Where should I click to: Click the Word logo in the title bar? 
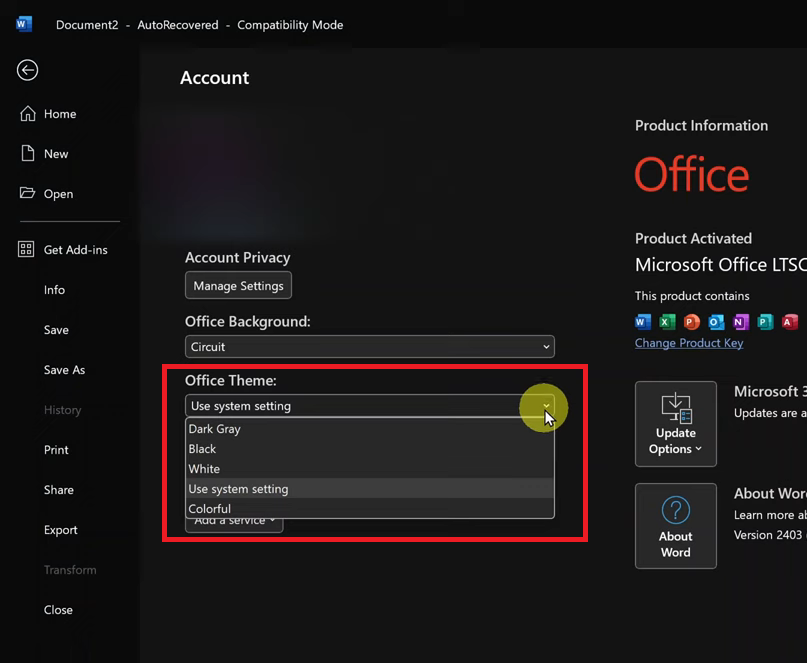pyautogui.click(x=24, y=24)
